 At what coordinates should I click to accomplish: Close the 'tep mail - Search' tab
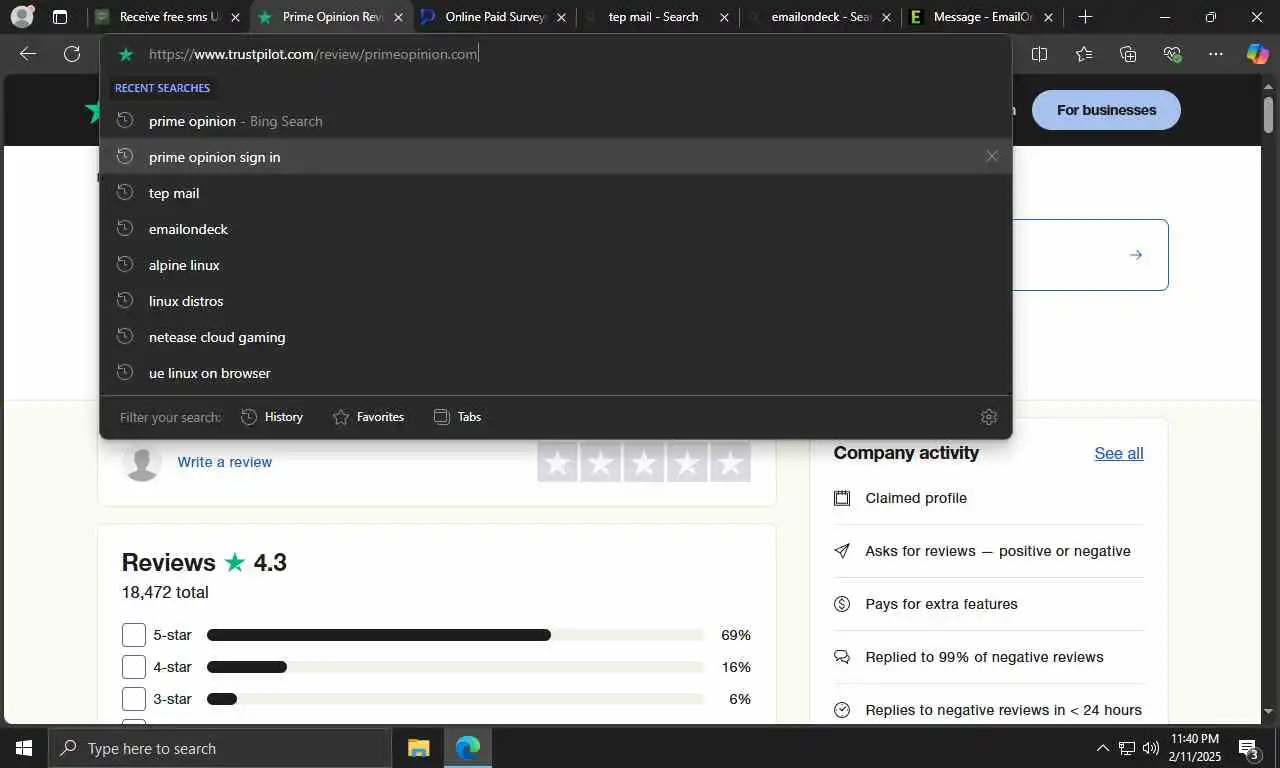[x=724, y=17]
